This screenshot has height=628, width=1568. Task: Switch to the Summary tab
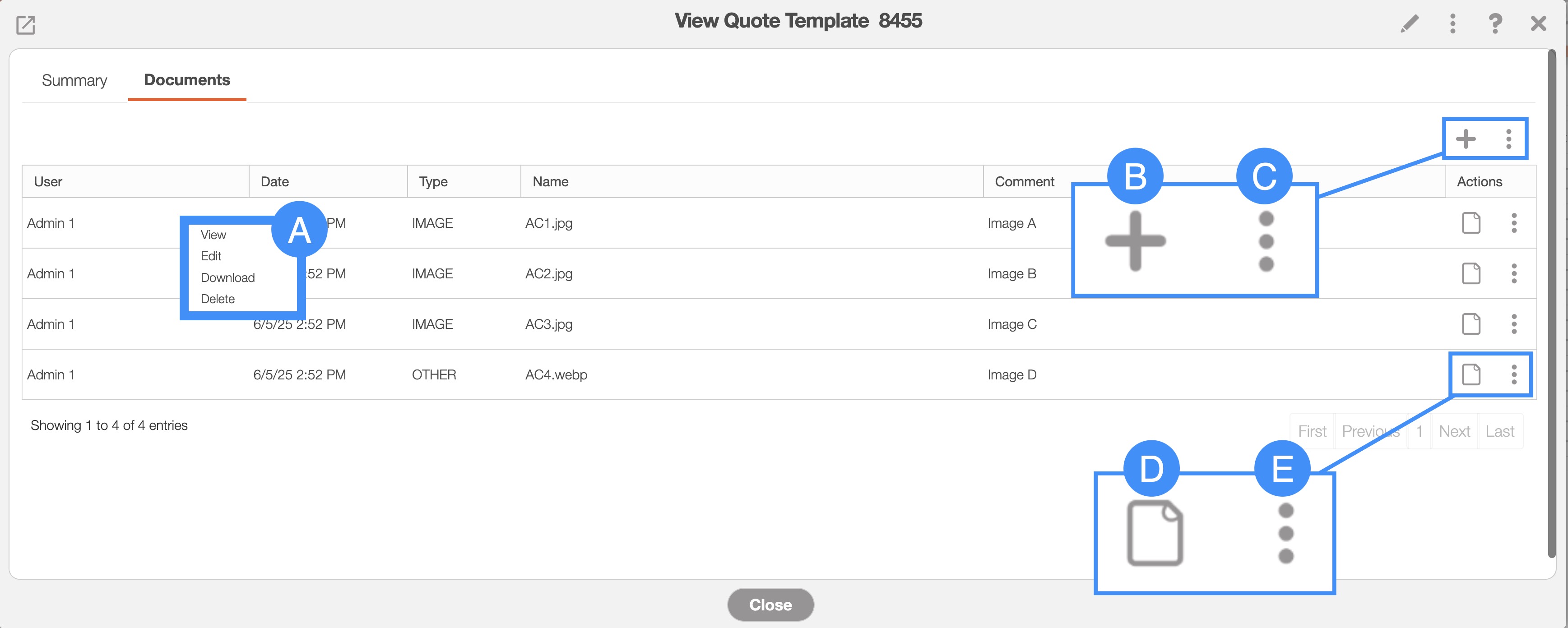pyautogui.click(x=74, y=80)
